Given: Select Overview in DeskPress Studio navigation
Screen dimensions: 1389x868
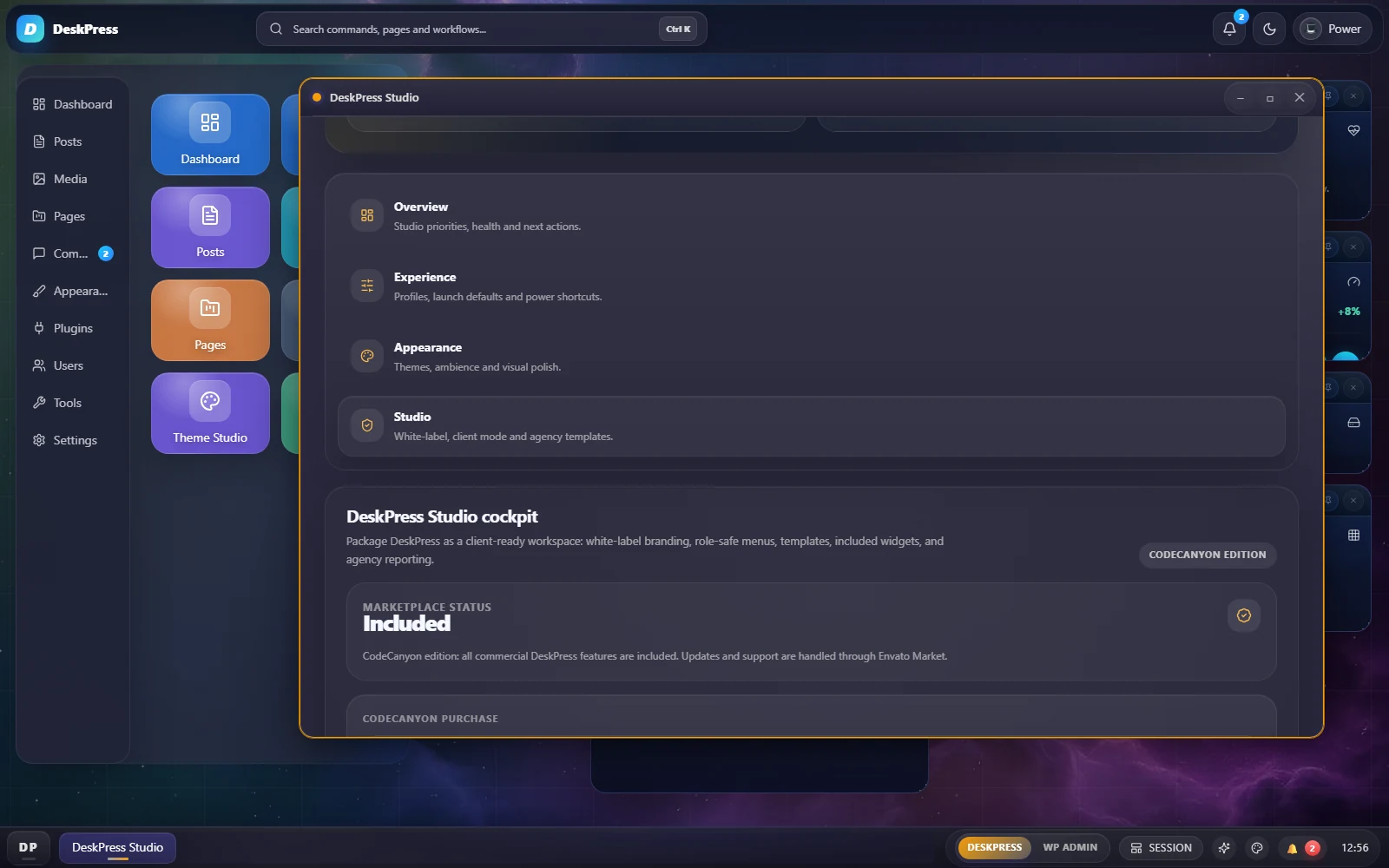Looking at the screenshot, I should pos(811,216).
